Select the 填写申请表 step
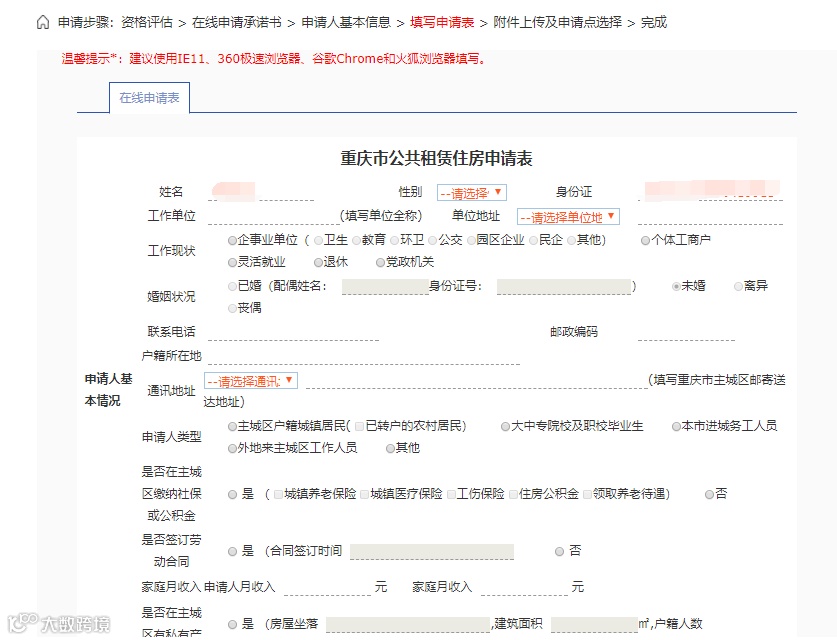Screen dimensions: 837x640 442,22
